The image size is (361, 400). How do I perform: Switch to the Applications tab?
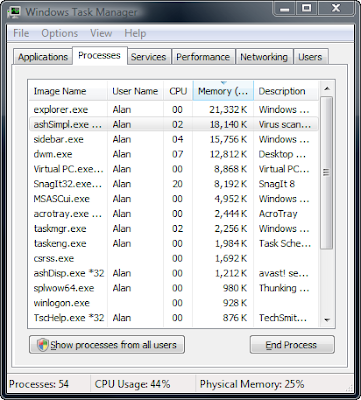(43, 57)
